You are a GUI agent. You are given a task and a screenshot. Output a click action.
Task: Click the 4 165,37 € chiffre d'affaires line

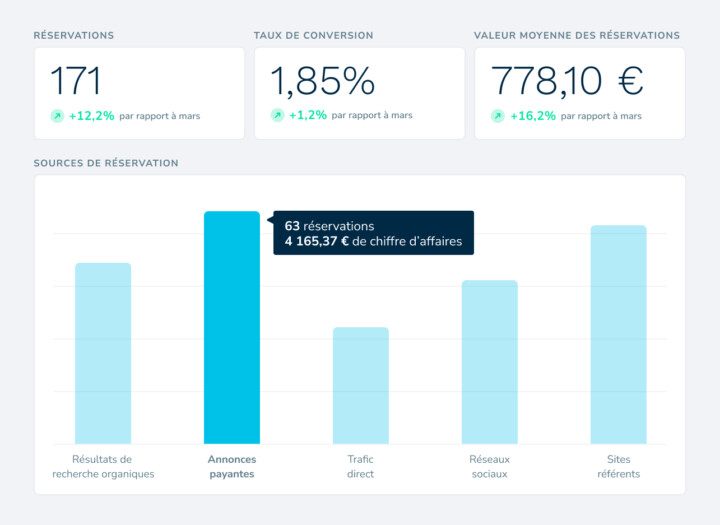373,241
